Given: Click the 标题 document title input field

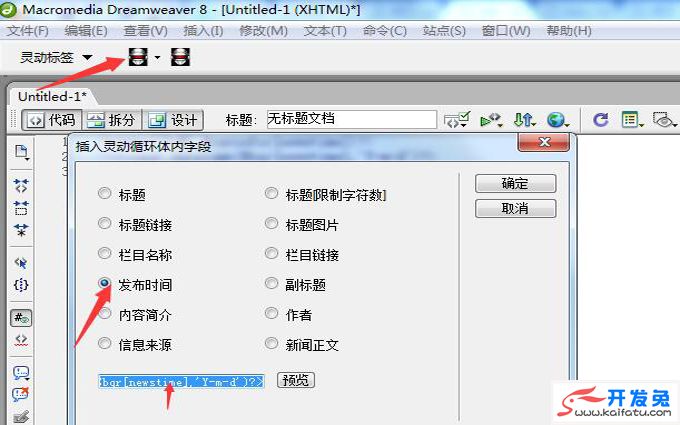Looking at the screenshot, I should pos(352,119).
